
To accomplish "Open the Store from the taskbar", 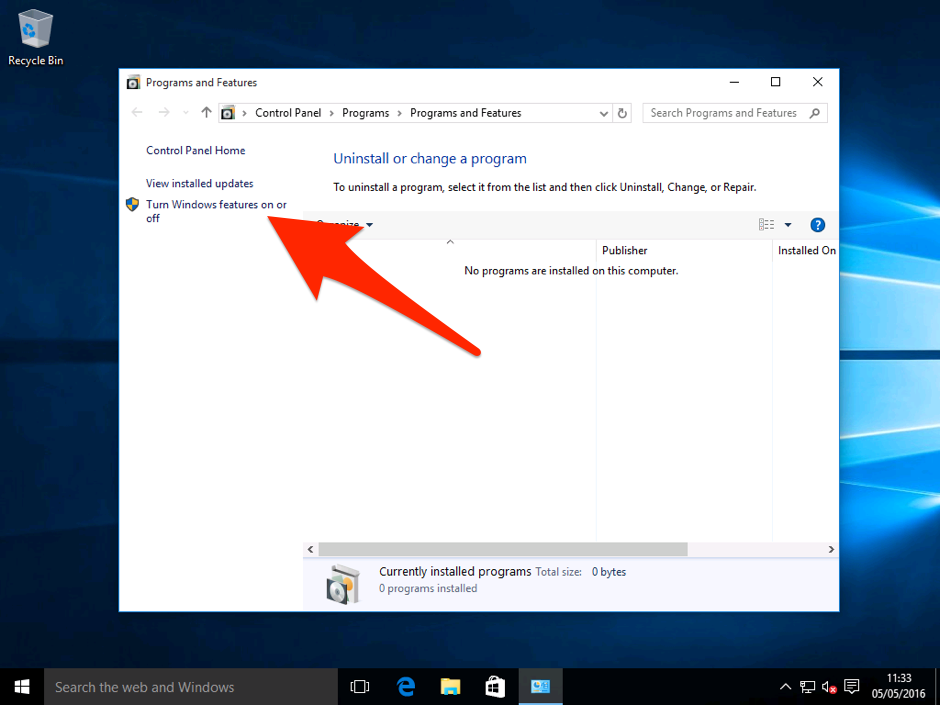I will pyautogui.click(x=495, y=687).
